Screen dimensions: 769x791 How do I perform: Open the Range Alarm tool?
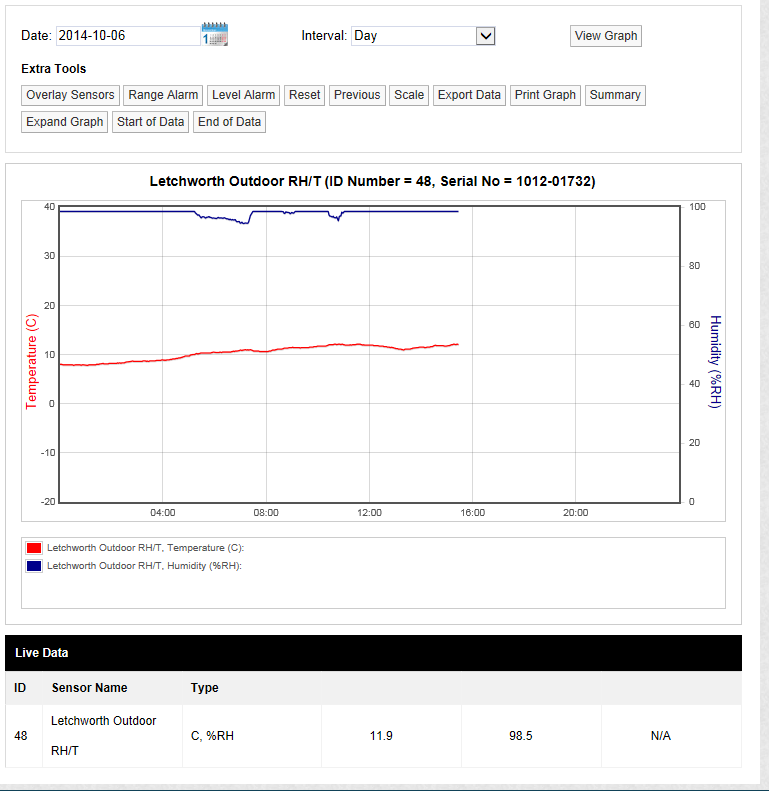tap(163, 95)
